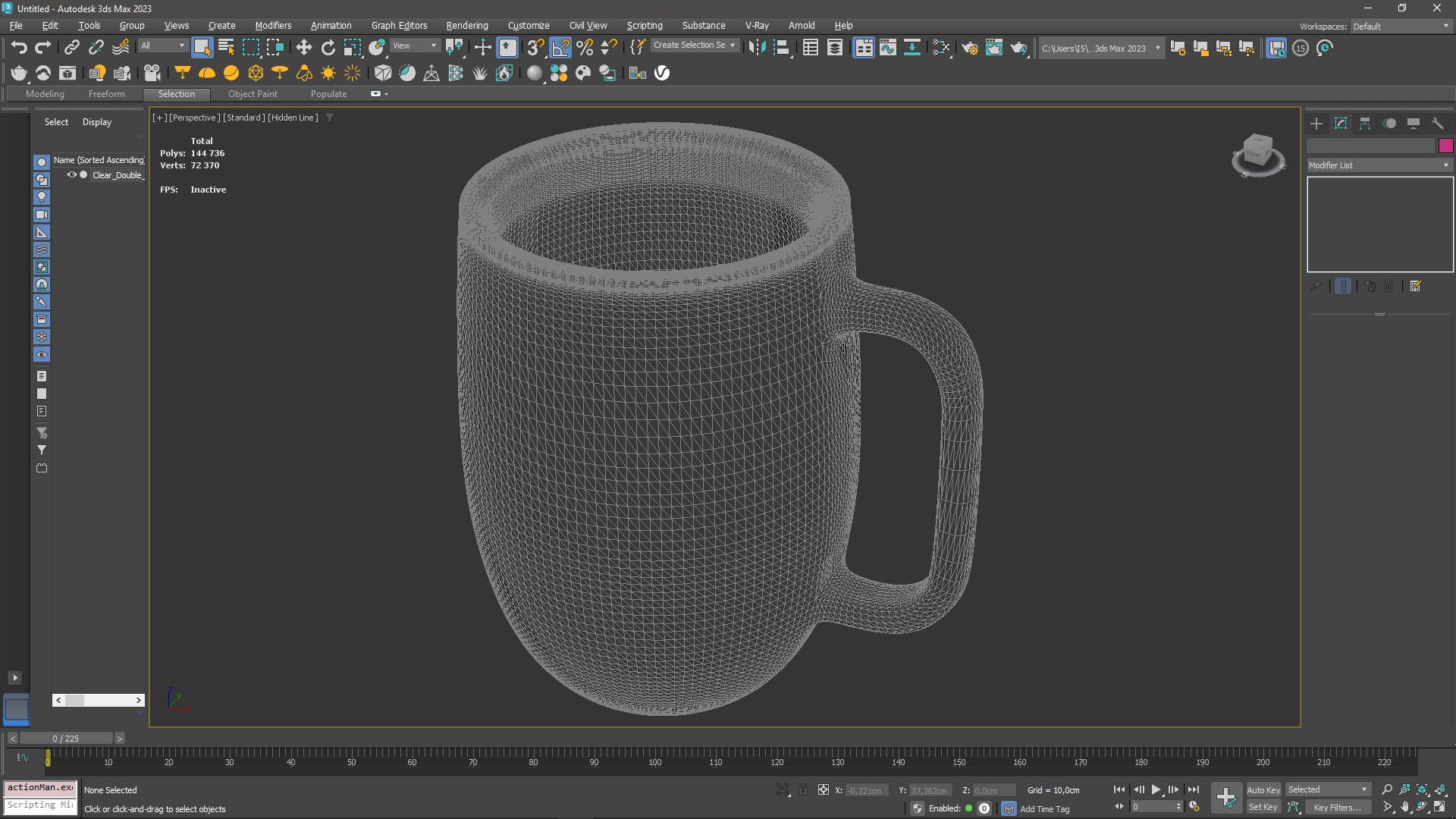Click the X coordinate input field
Screen dimensions: 1456x819
(865, 790)
